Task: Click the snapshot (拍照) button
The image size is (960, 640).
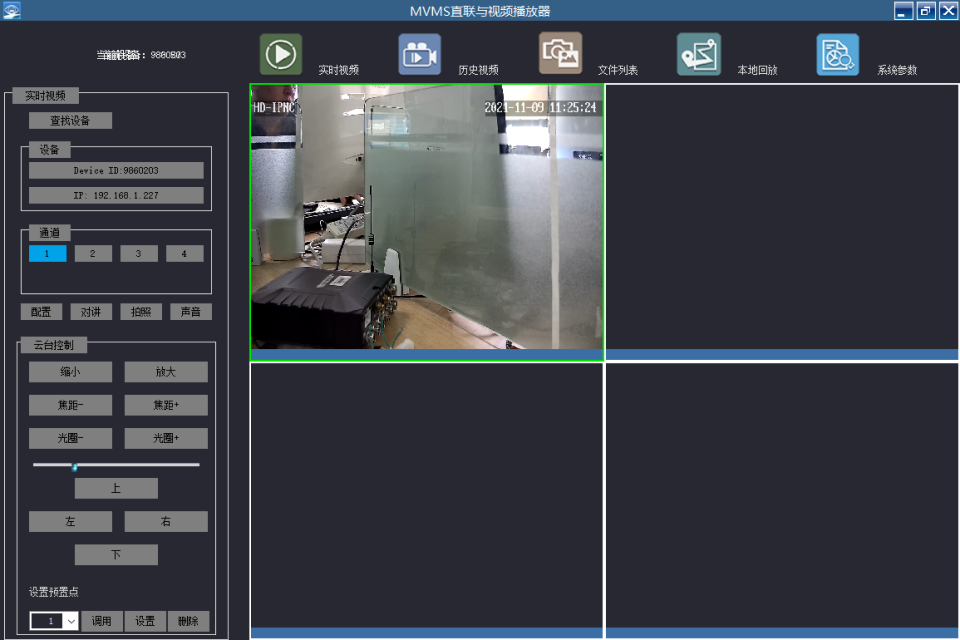Action: (x=141, y=312)
